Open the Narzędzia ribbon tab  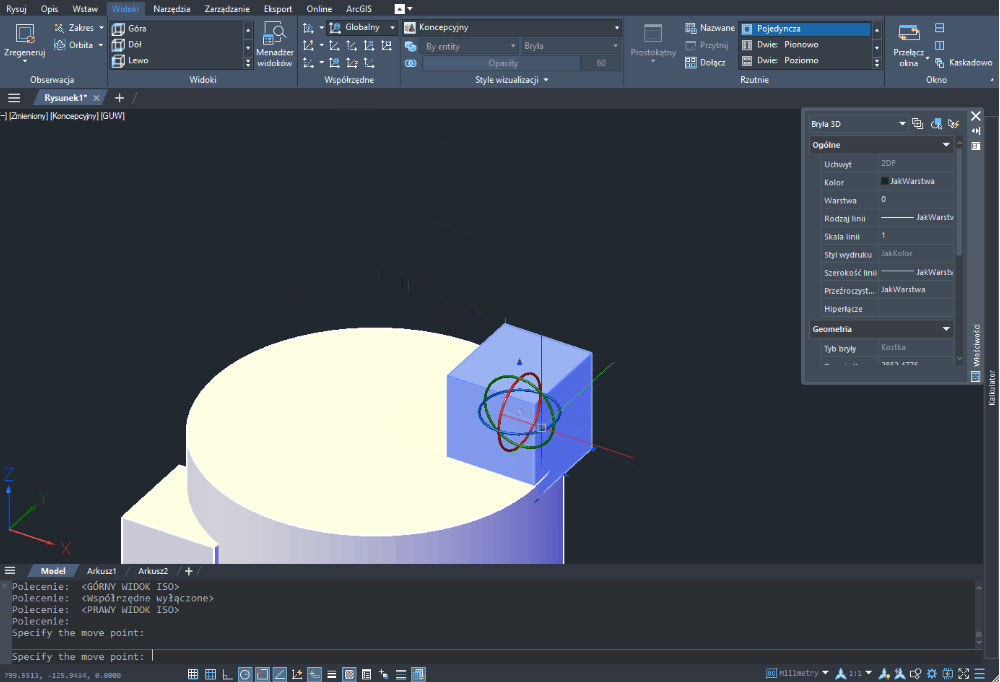tap(172, 9)
